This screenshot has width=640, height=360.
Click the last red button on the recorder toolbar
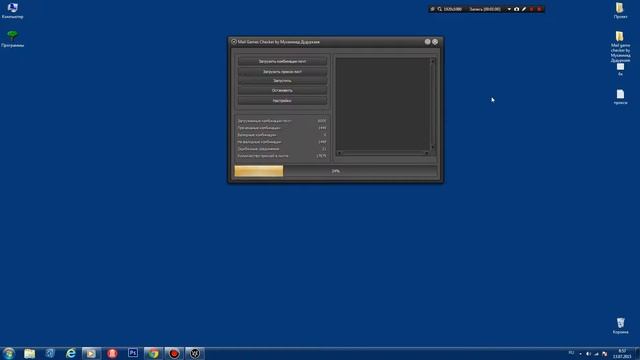pyautogui.click(x=539, y=9)
